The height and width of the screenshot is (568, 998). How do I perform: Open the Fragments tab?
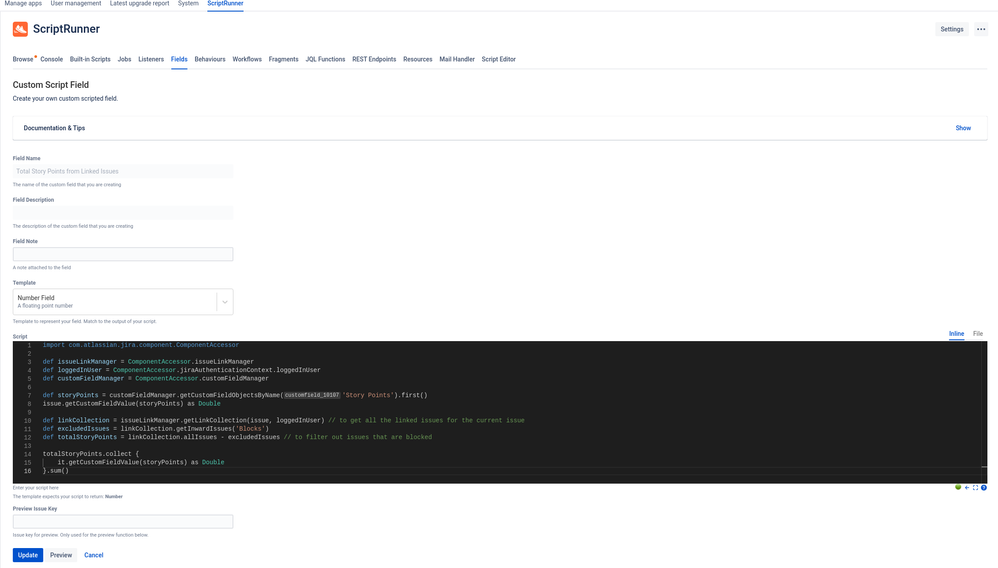tap(283, 59)
